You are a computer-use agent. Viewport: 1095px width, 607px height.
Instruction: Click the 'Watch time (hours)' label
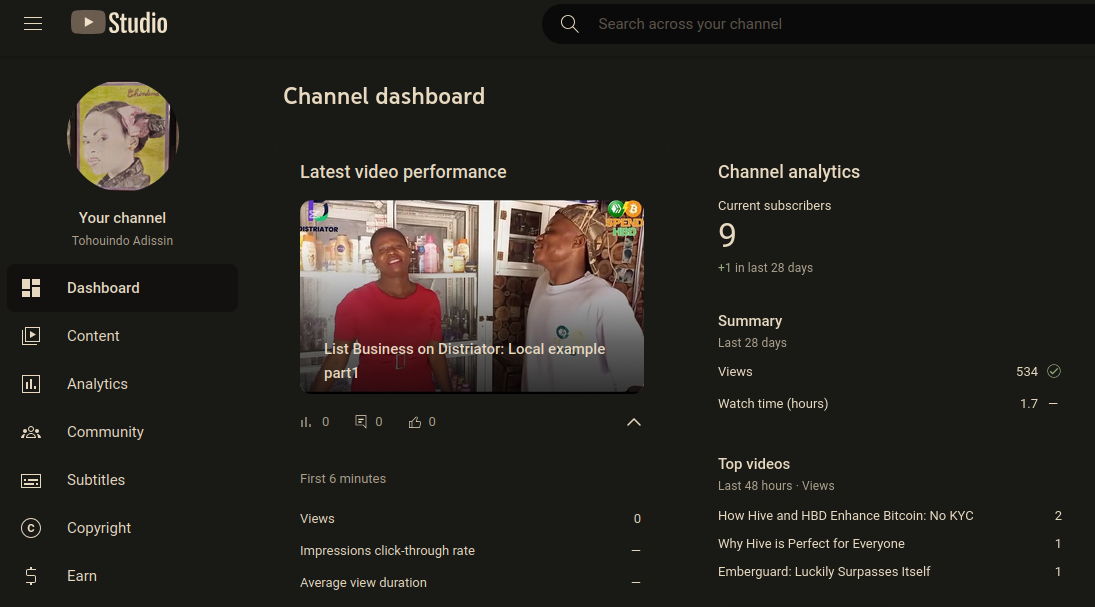(773, 403)
